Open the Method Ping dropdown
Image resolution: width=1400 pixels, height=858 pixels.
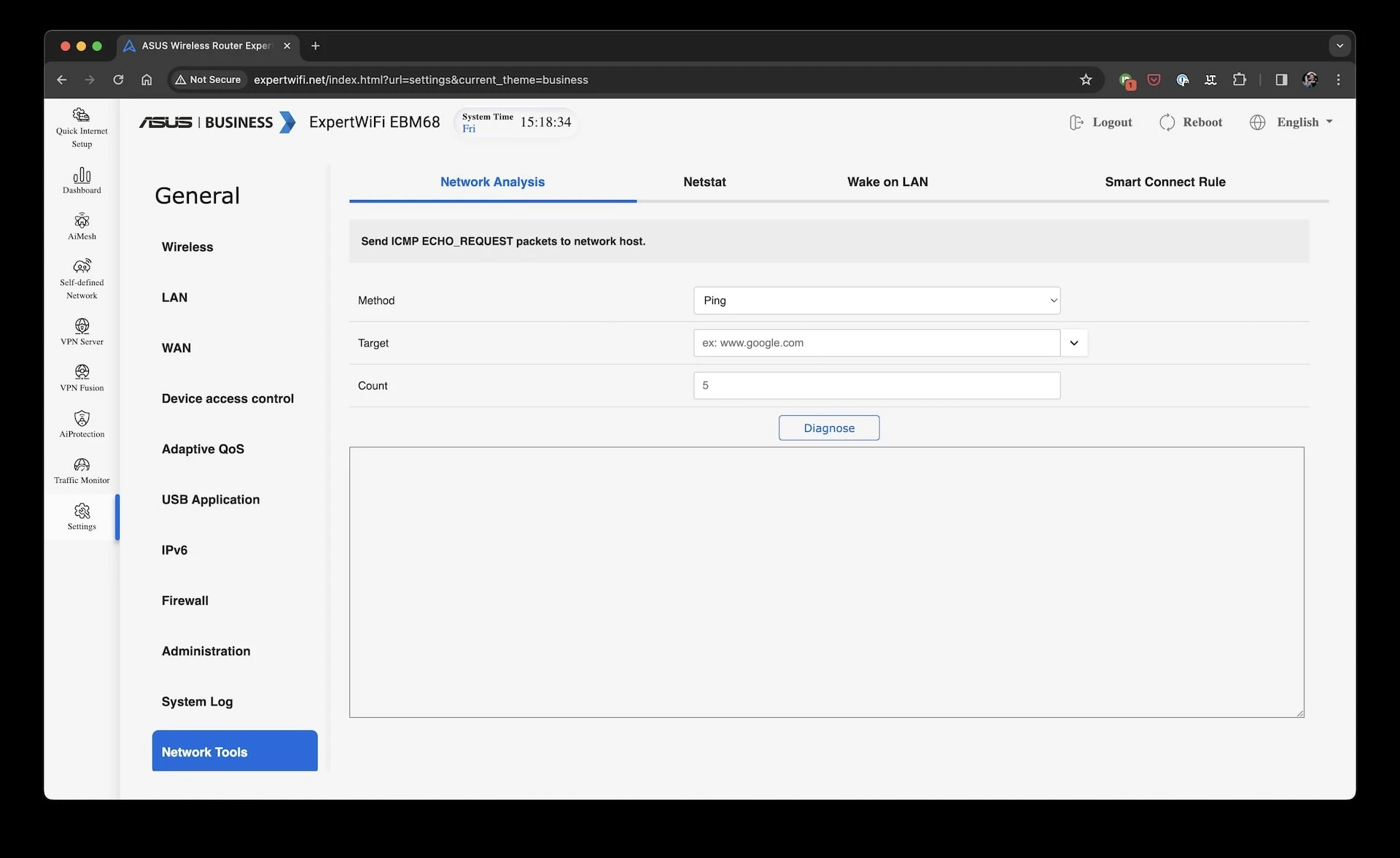[876, 301]
